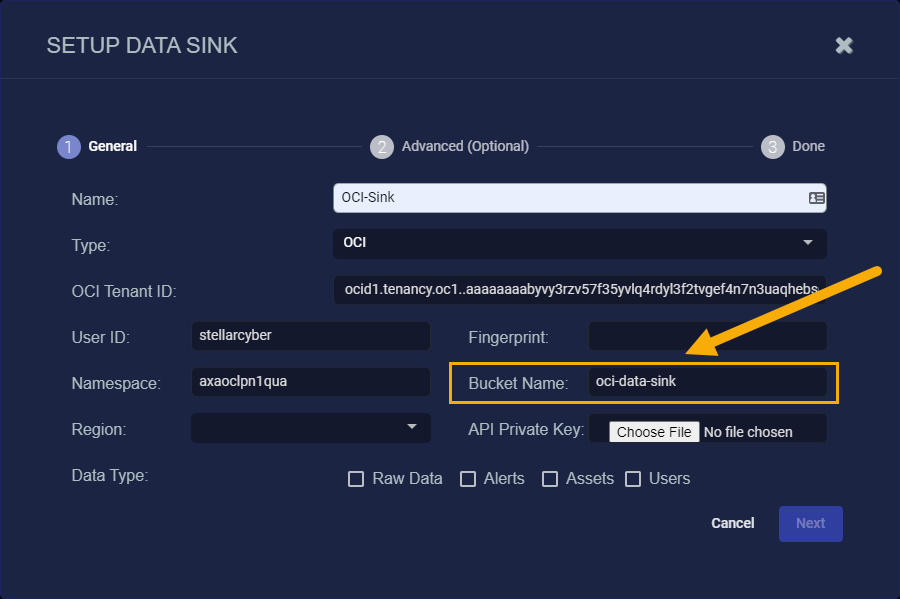Go to Advanced (Optional) step
900x599 pixels.
coord(465,146)
